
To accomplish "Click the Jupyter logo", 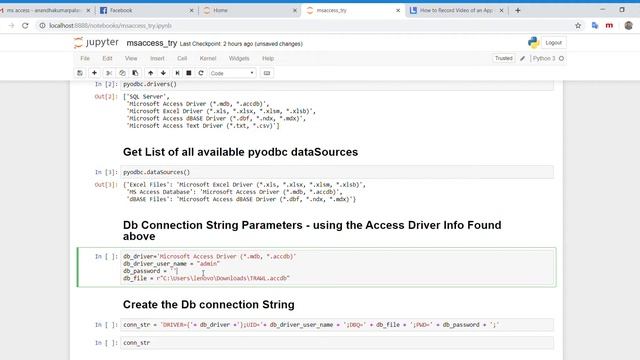I will coord(96,42).
